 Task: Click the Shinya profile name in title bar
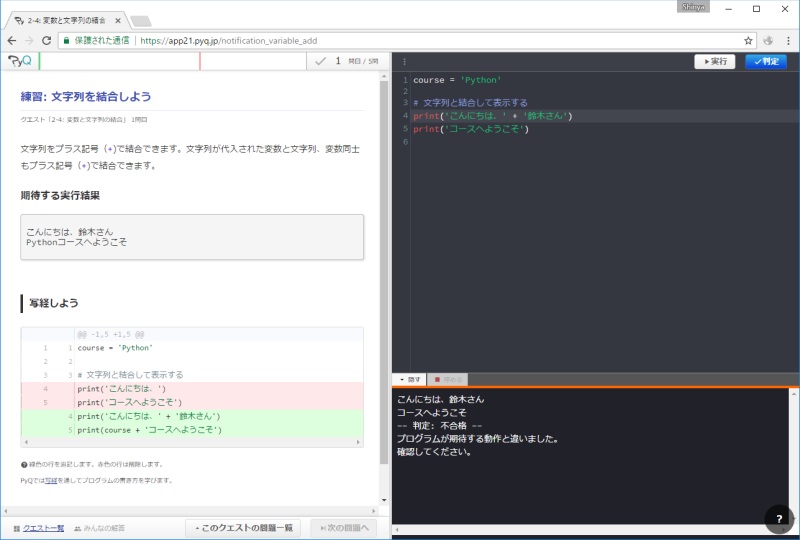693,7
